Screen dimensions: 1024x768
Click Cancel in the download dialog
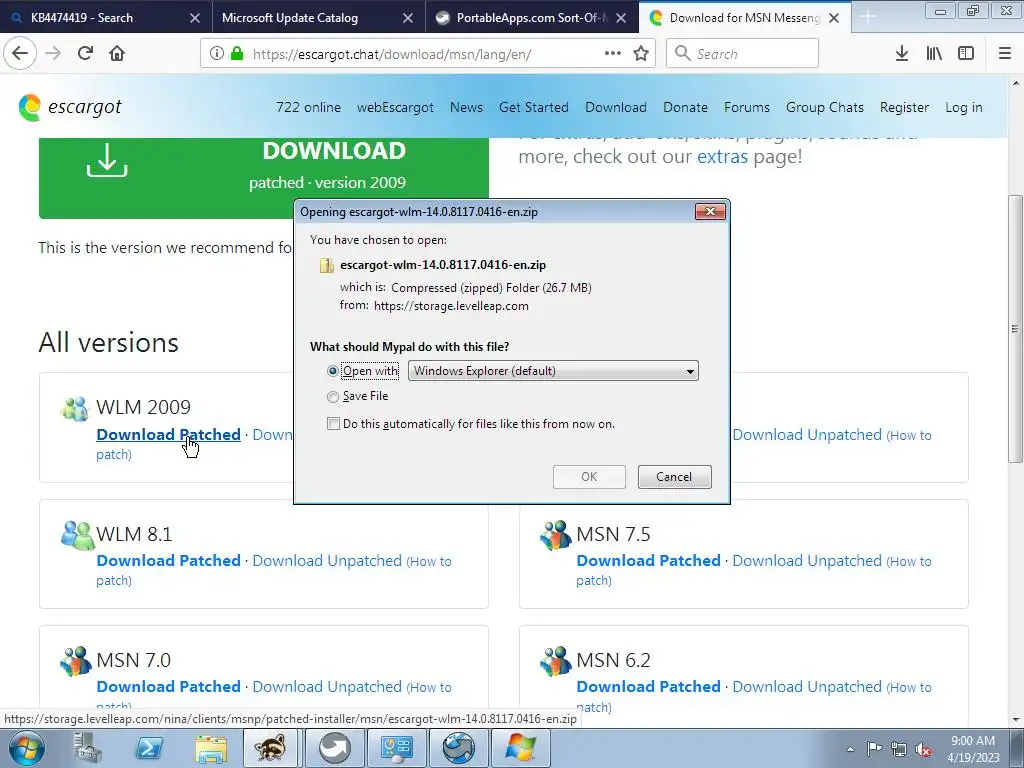674,477
